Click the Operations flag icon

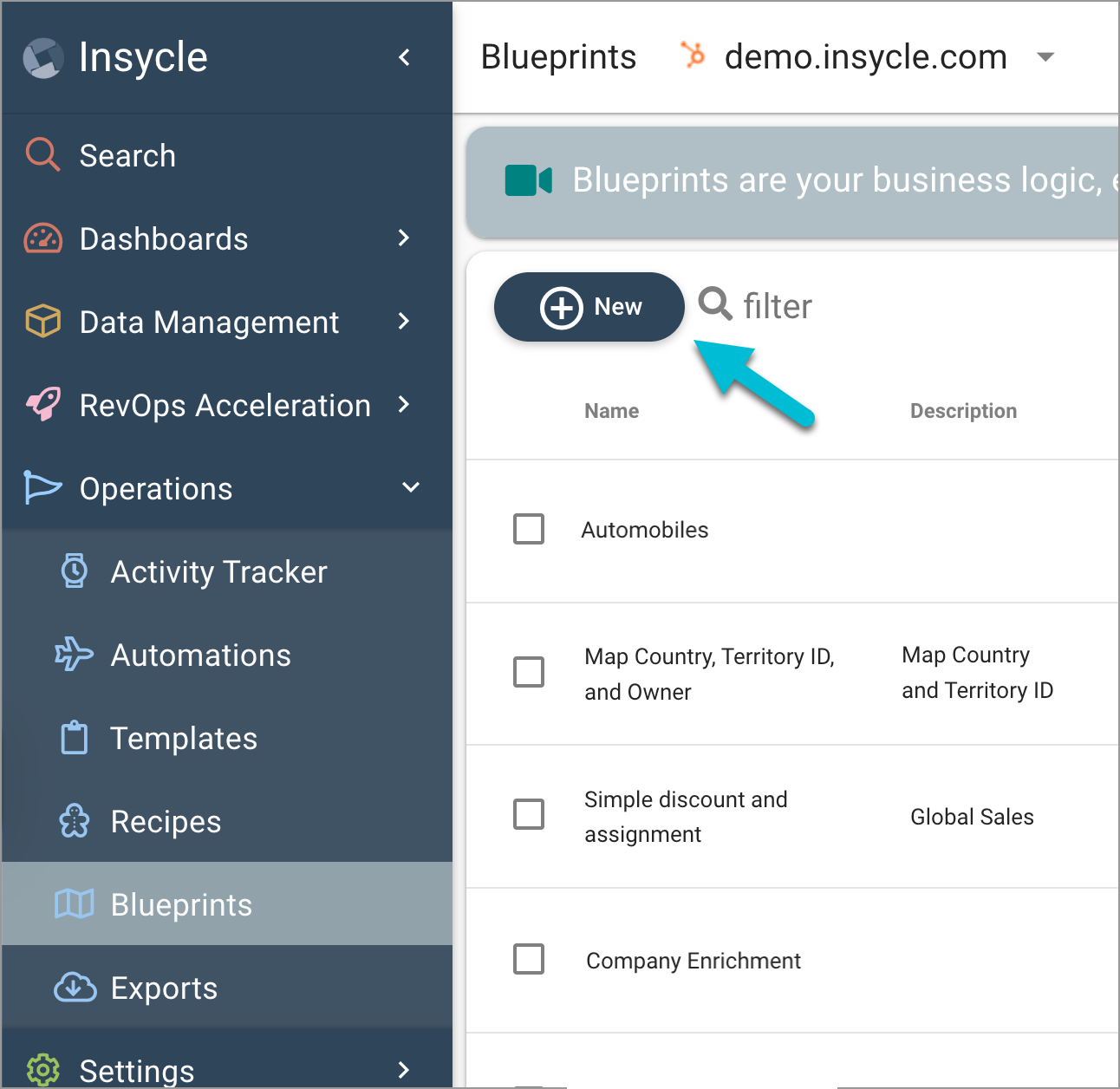[42, 487]
